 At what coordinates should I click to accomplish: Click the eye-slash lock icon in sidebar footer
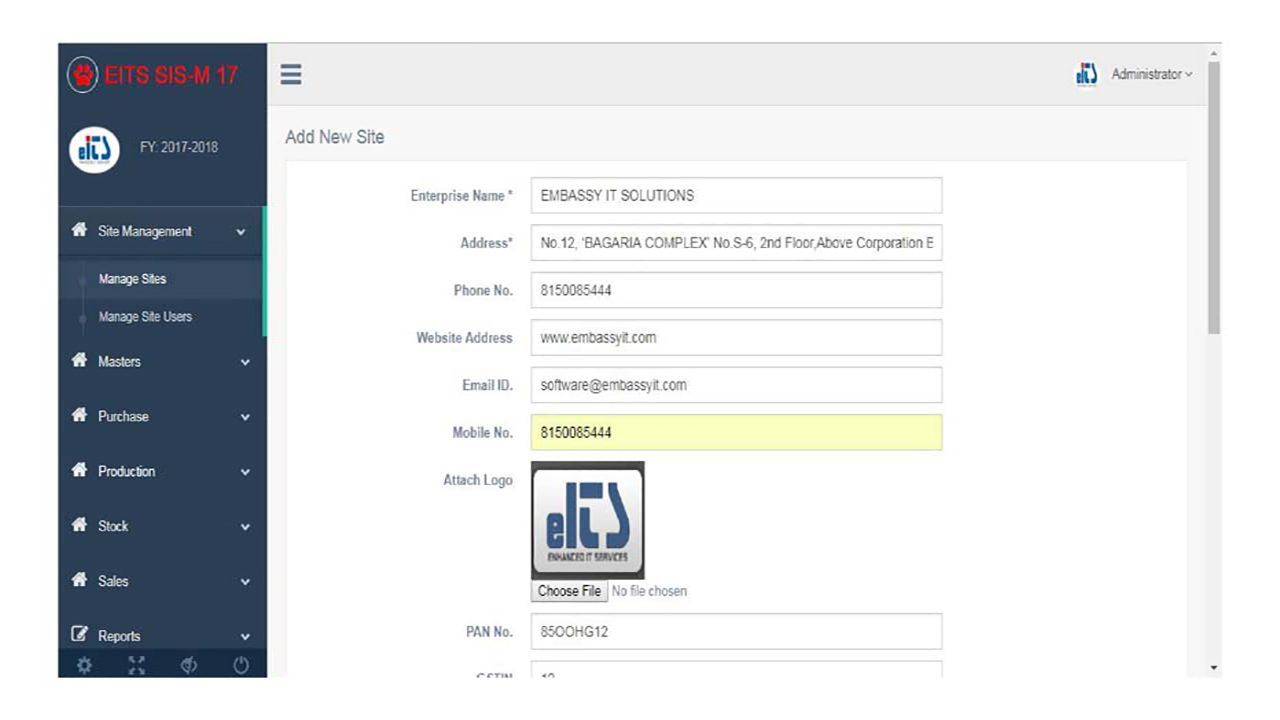coord(188,665)
